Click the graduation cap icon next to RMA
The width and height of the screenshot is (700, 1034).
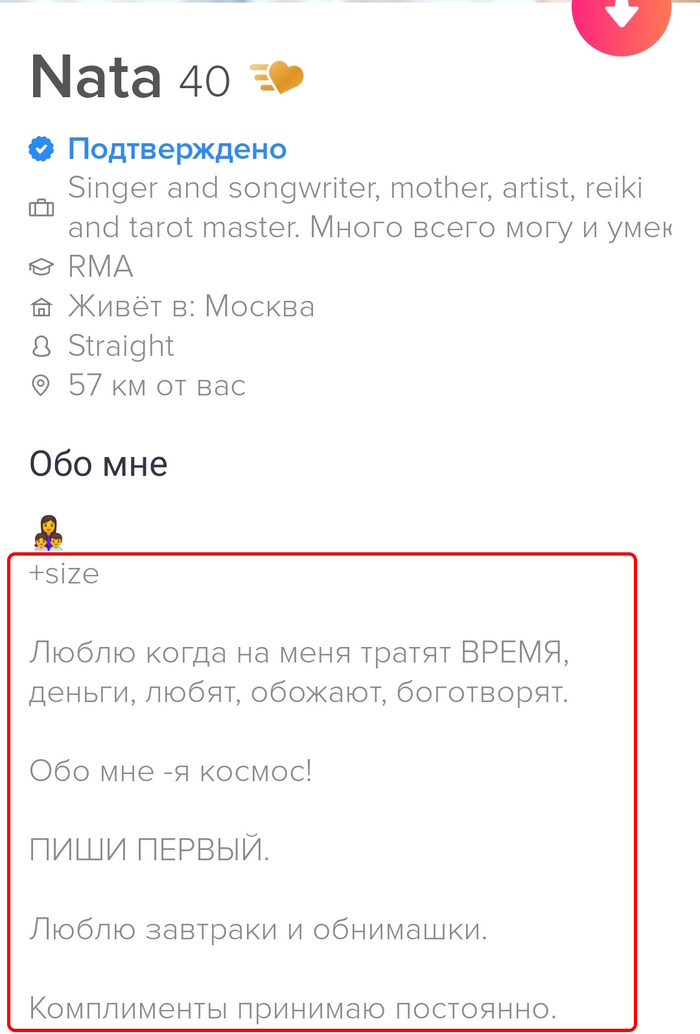click(x=42, y=267)
